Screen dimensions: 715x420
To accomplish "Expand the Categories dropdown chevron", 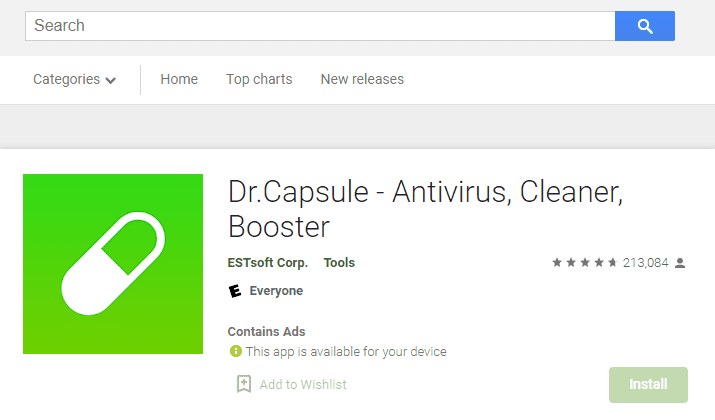I will tap(110, 81).
